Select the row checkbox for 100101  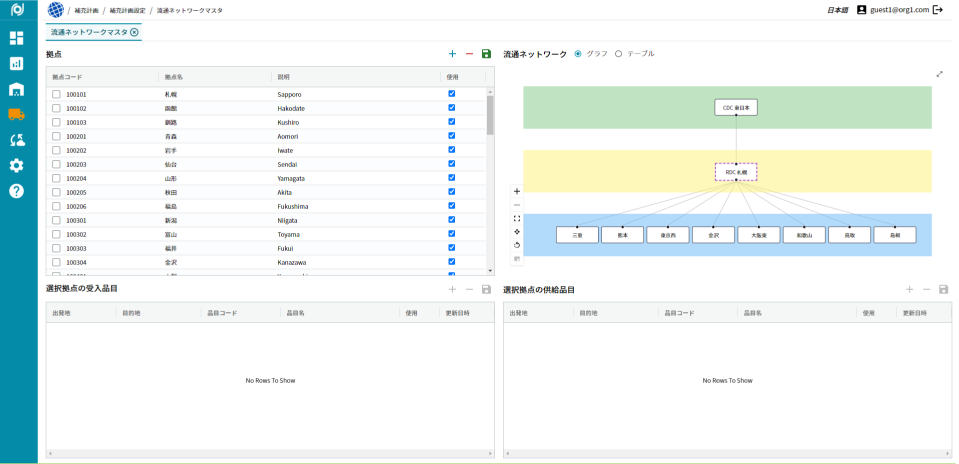[x=57, y=94]
